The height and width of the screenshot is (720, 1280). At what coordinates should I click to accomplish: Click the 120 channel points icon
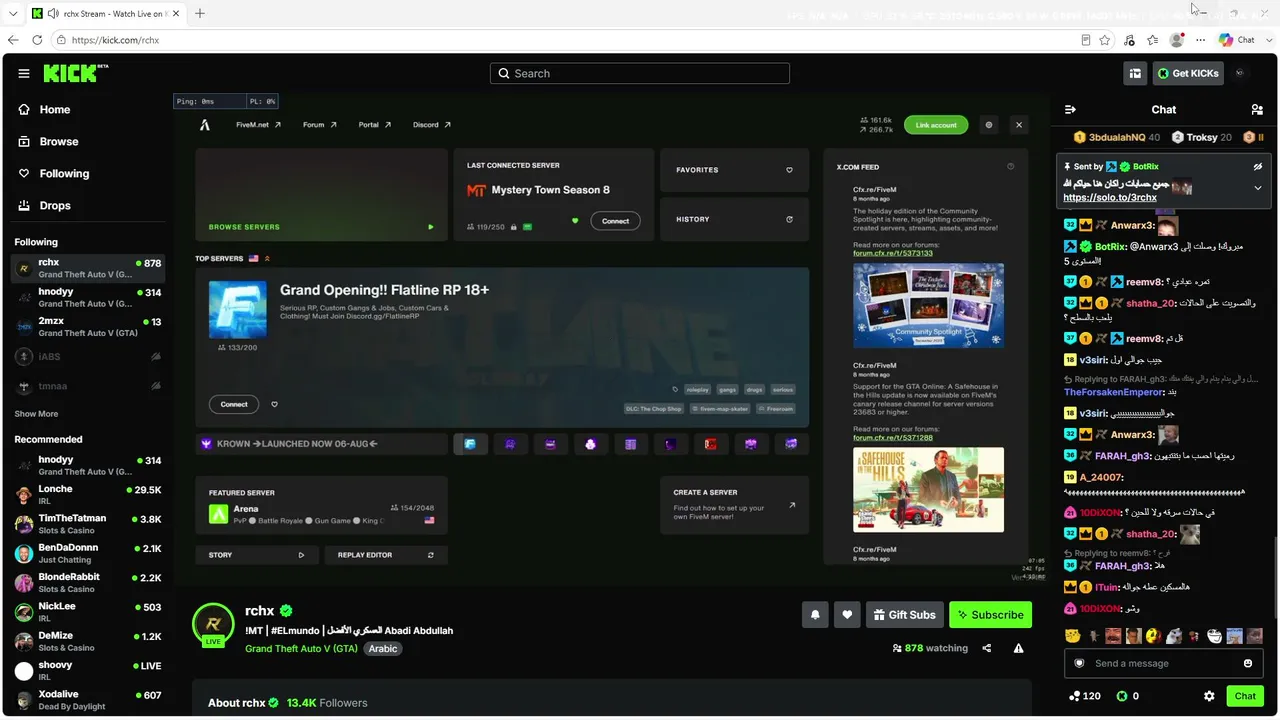pyautogui.click(x=1075, y=696)
